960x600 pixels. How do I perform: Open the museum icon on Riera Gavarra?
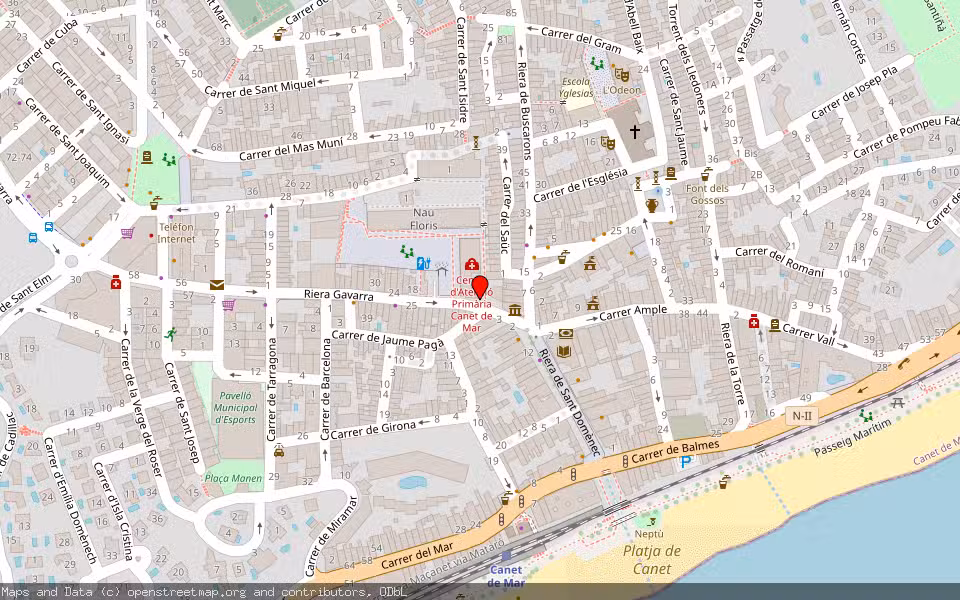click(x=515, y=309)
